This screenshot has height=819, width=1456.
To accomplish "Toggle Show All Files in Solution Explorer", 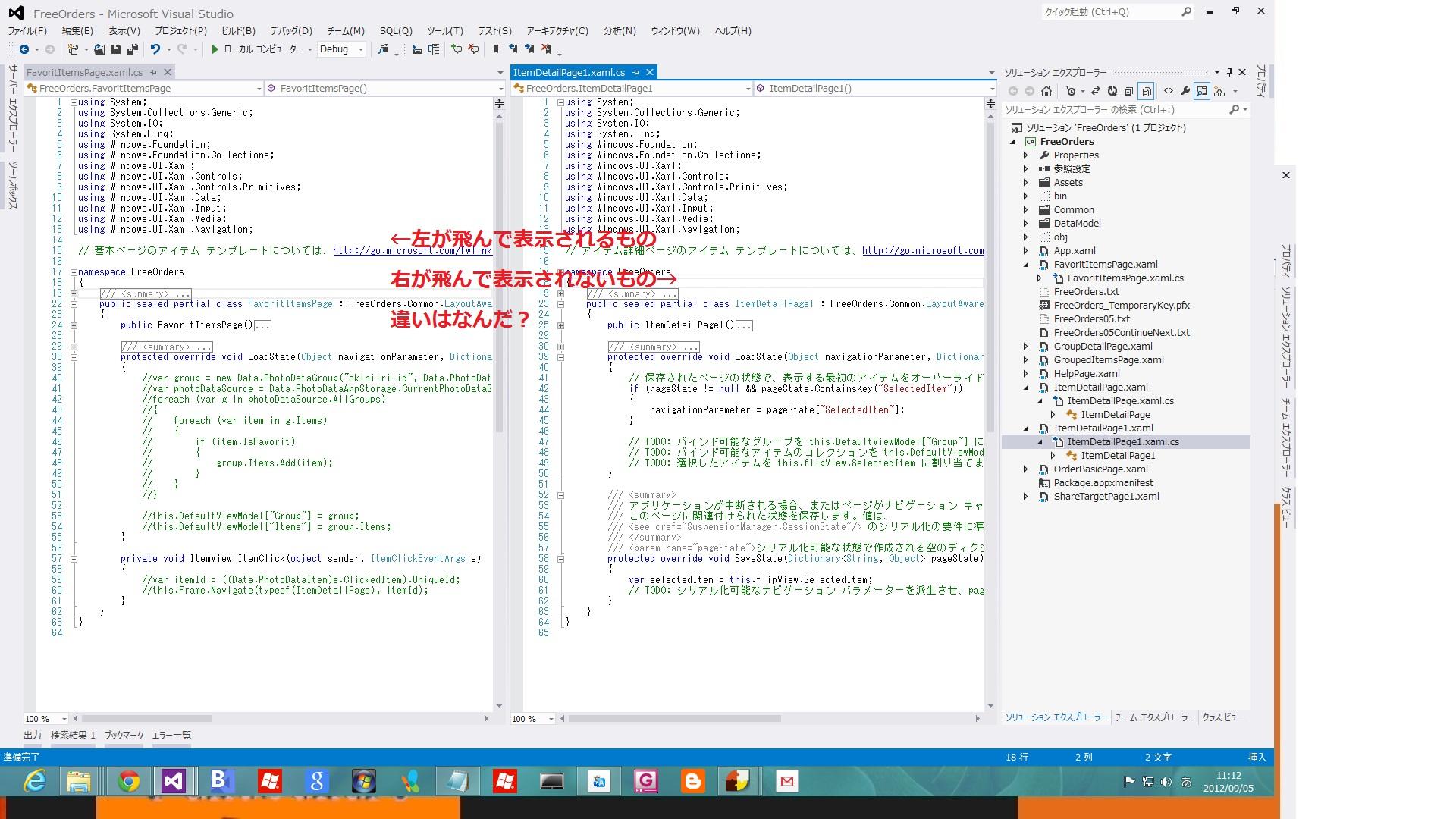I will [1146, 91].
